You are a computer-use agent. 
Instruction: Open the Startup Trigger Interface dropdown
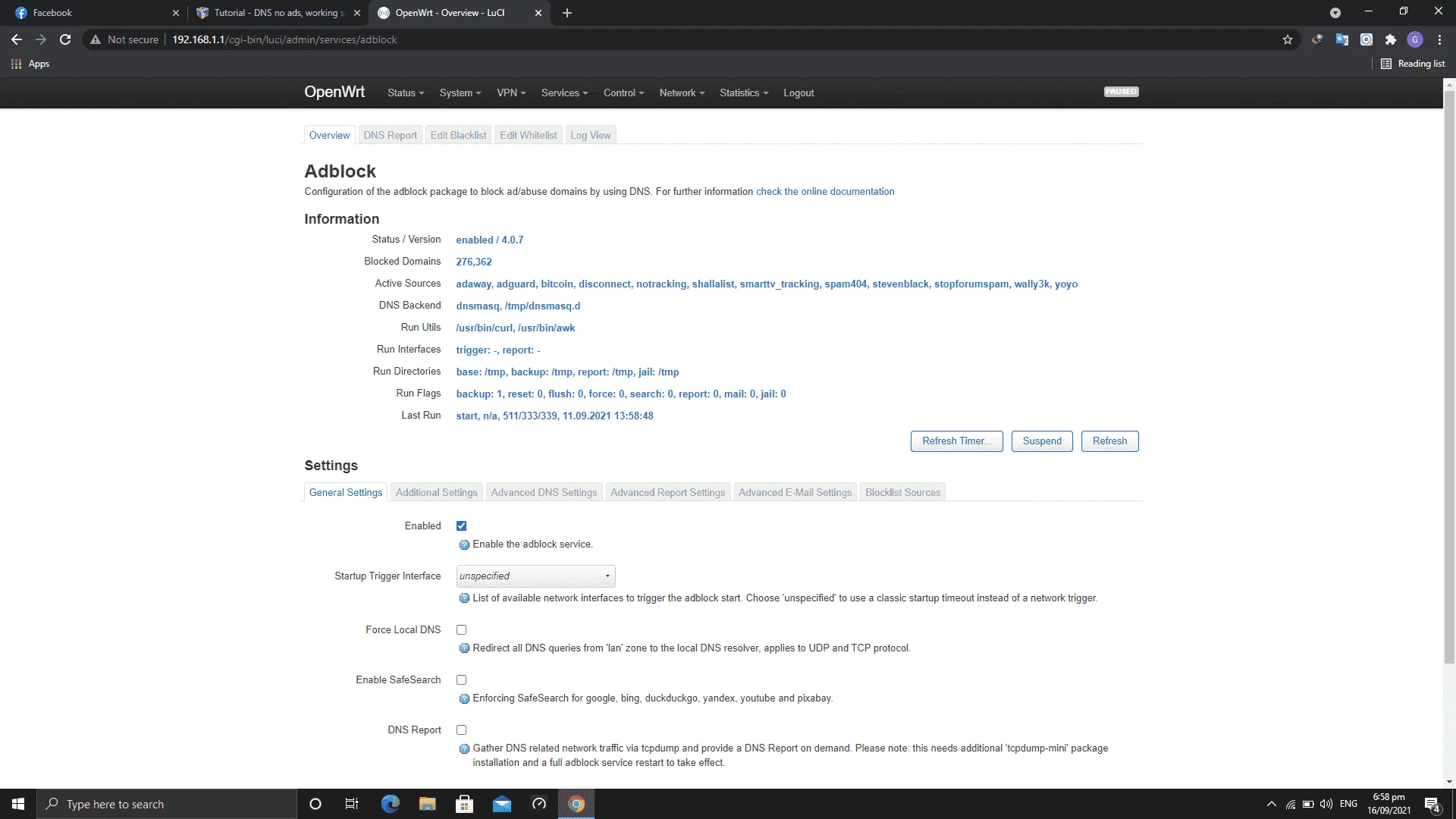click(536, 576)
